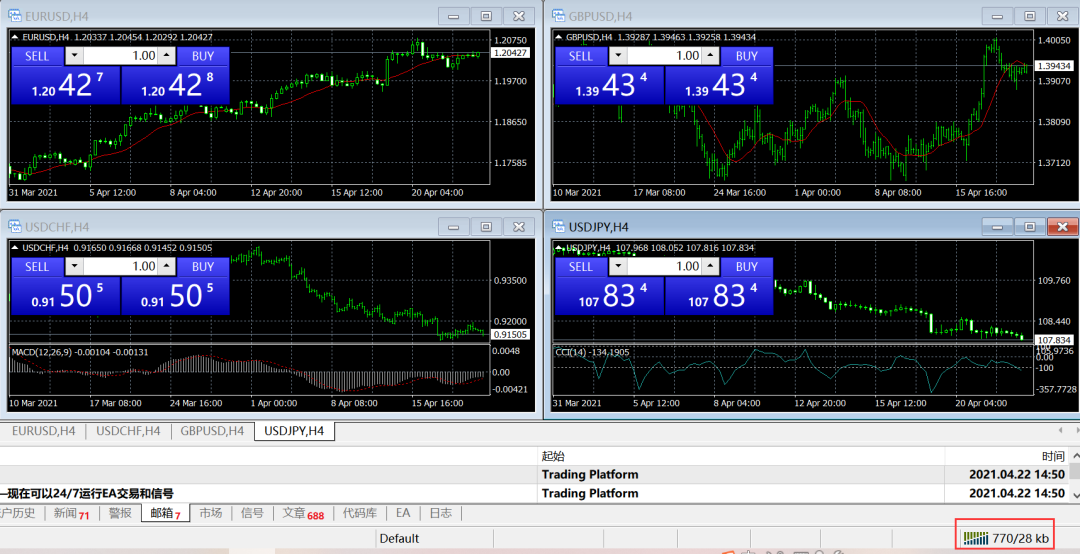
Task: Click the USDJPY chart window title icon
Action: (558, 226)
